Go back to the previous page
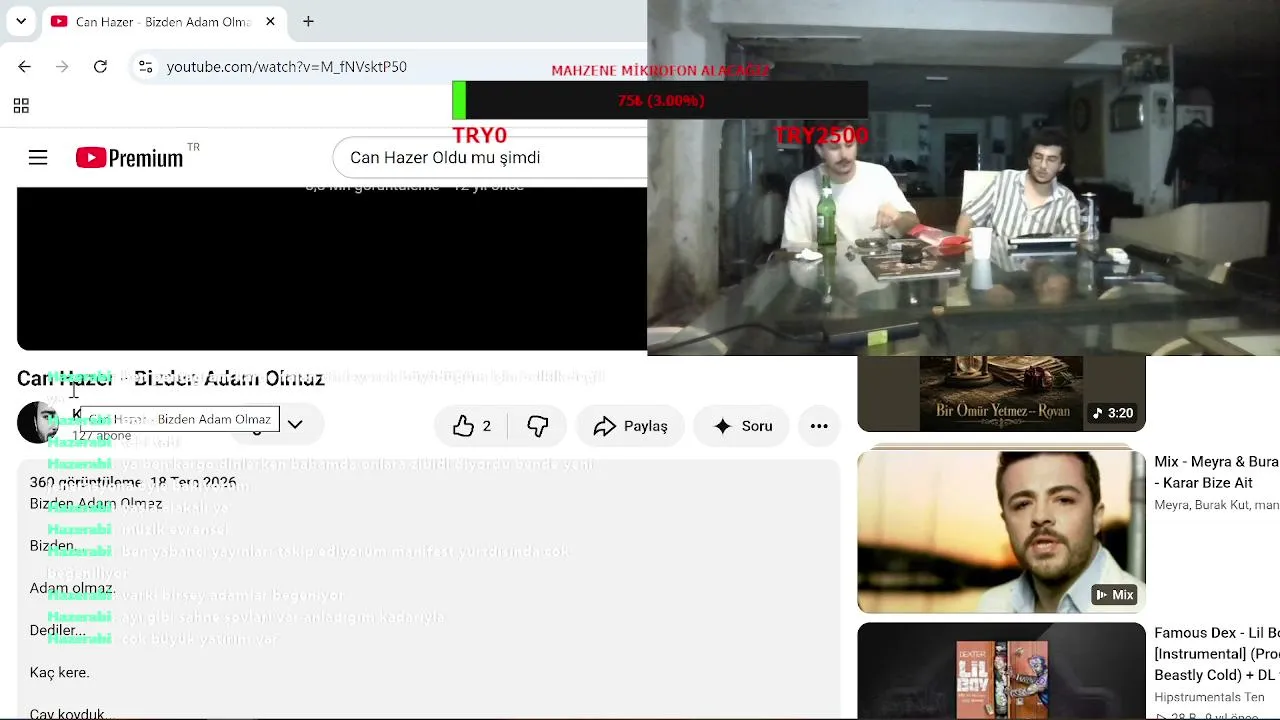 click(24, 66)
